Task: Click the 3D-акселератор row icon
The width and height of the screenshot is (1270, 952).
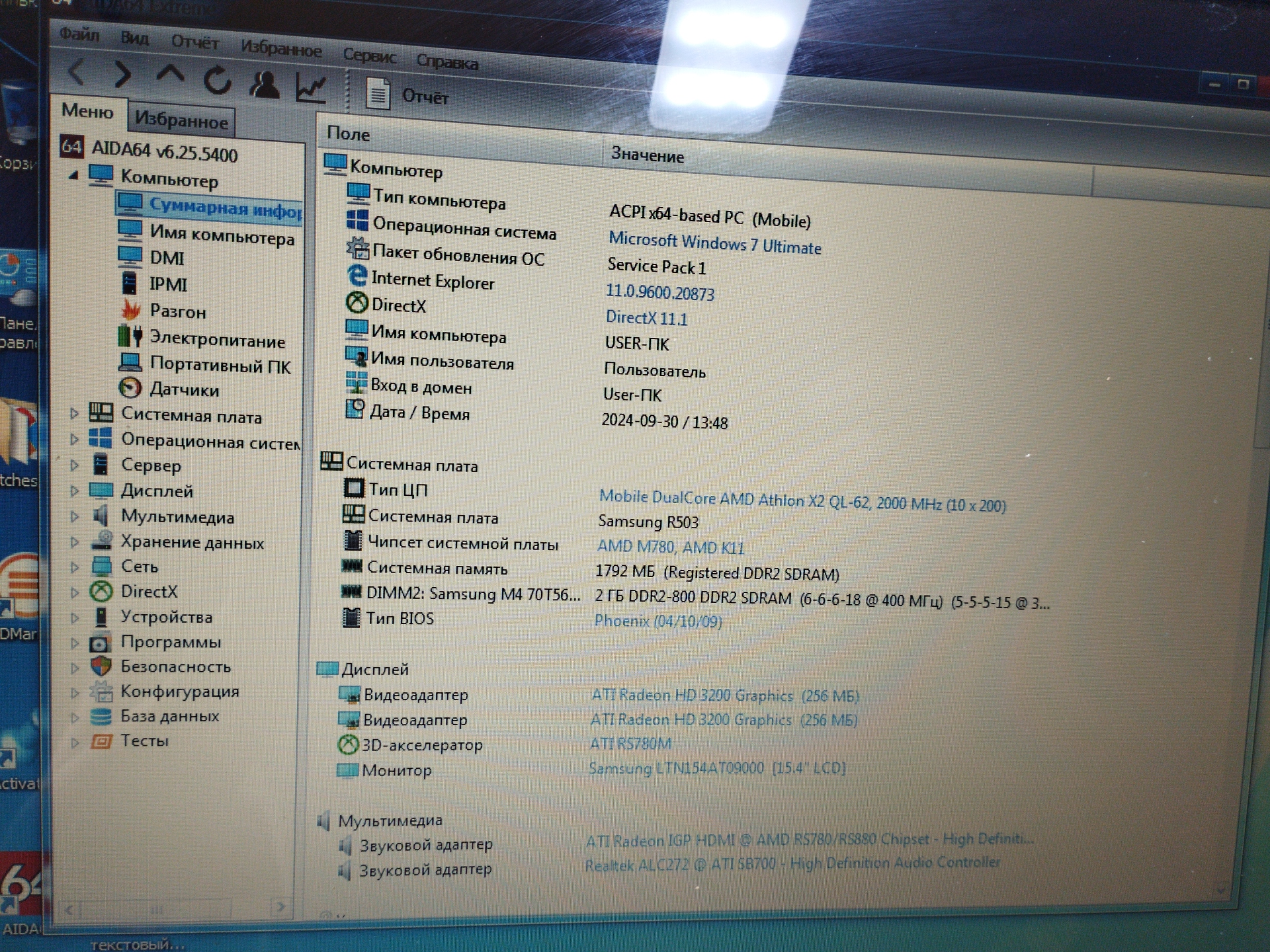Action: [347, 744]
